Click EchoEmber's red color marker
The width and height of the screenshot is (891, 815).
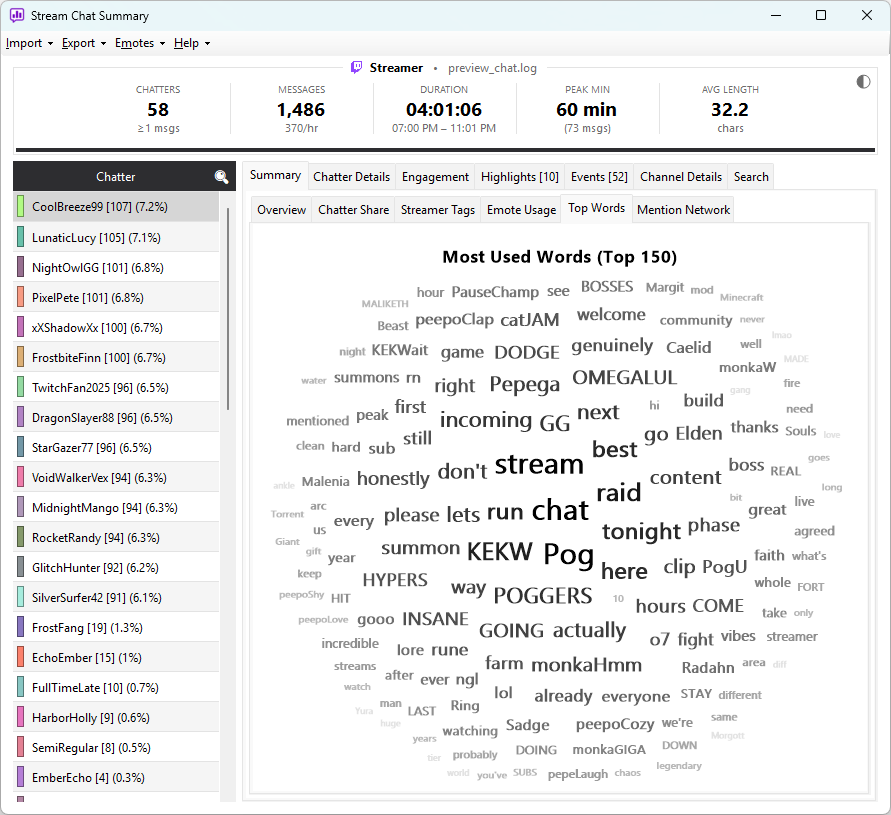pyautogui.click(x=20, y=657)
